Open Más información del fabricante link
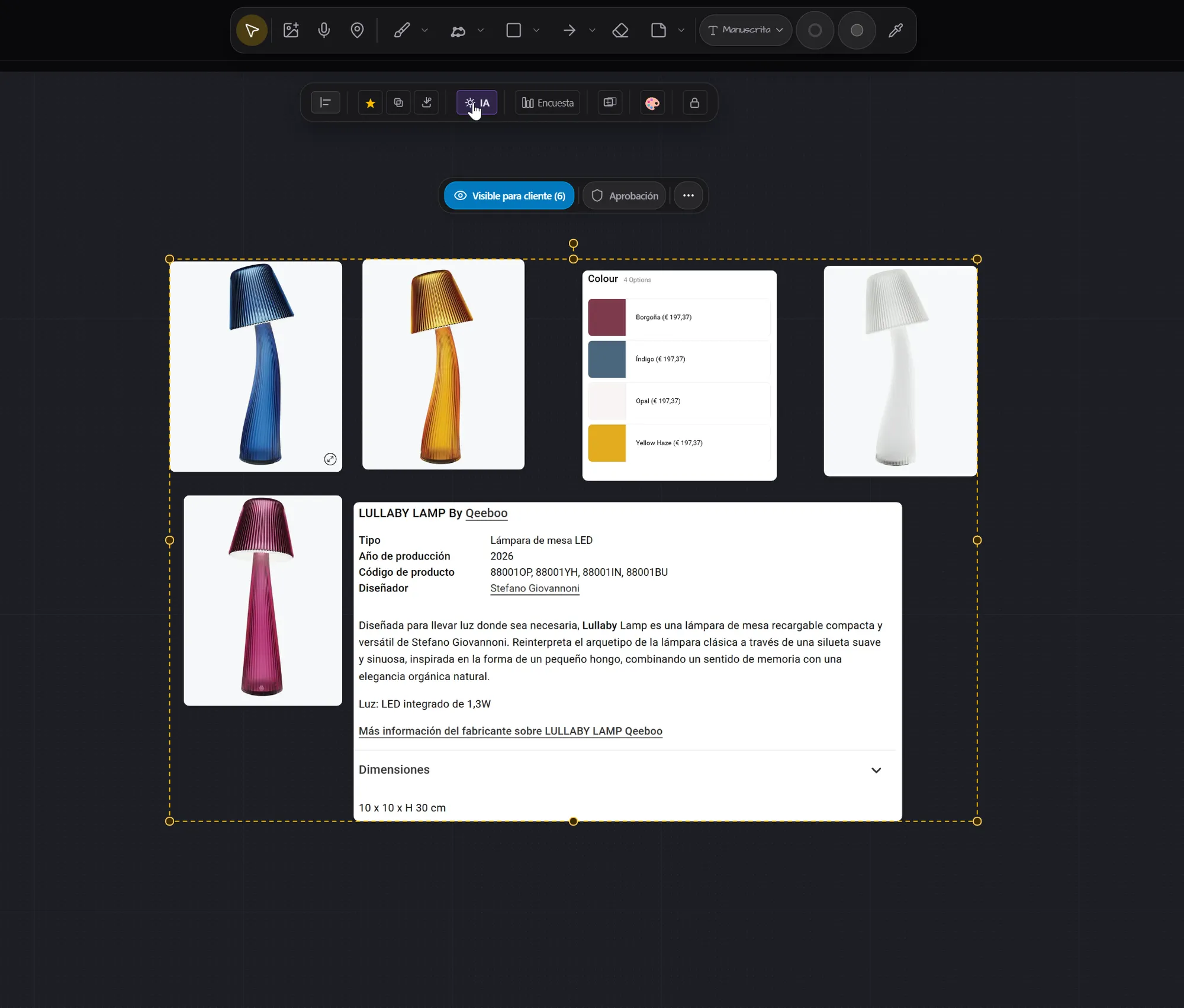The image size is (1184, 1008). [510, 731]
